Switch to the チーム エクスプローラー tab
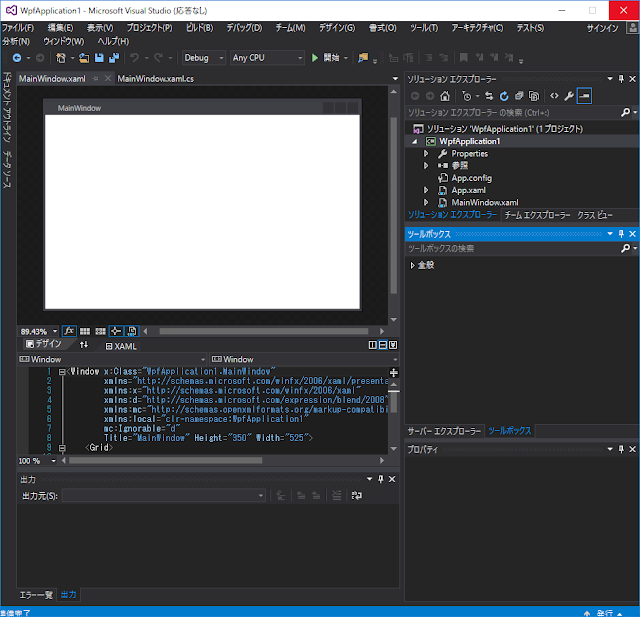Image resolution: width=640 pixels, height=617 pixels. 537,215
